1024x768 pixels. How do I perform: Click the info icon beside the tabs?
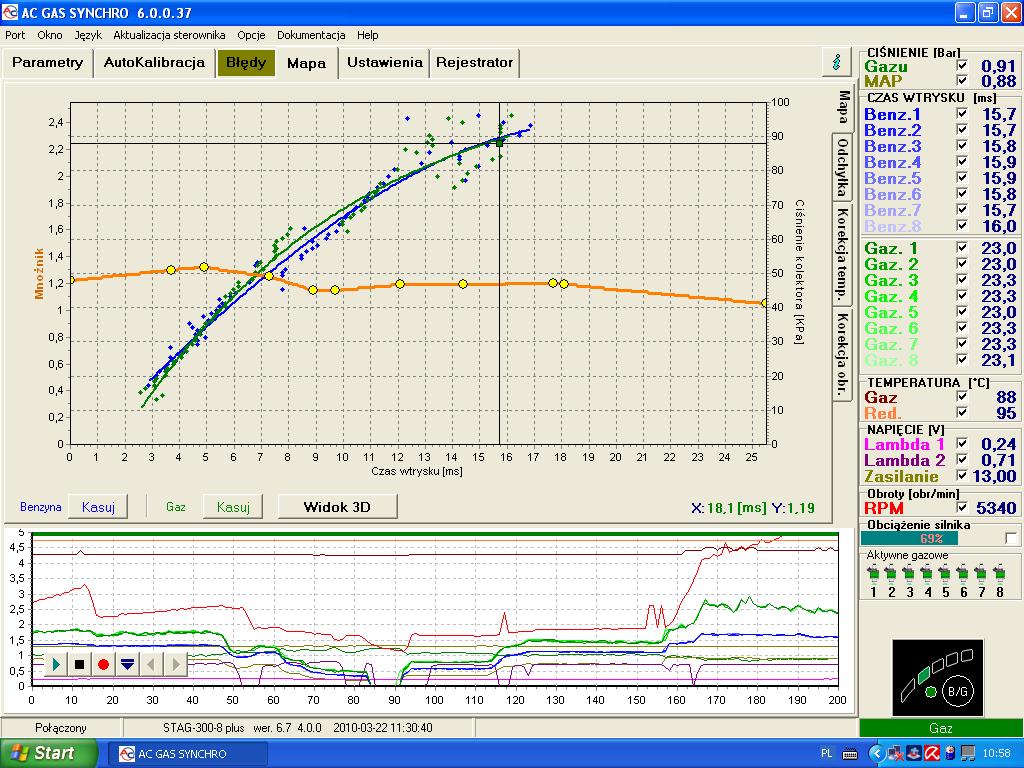[x=836, y=62]
